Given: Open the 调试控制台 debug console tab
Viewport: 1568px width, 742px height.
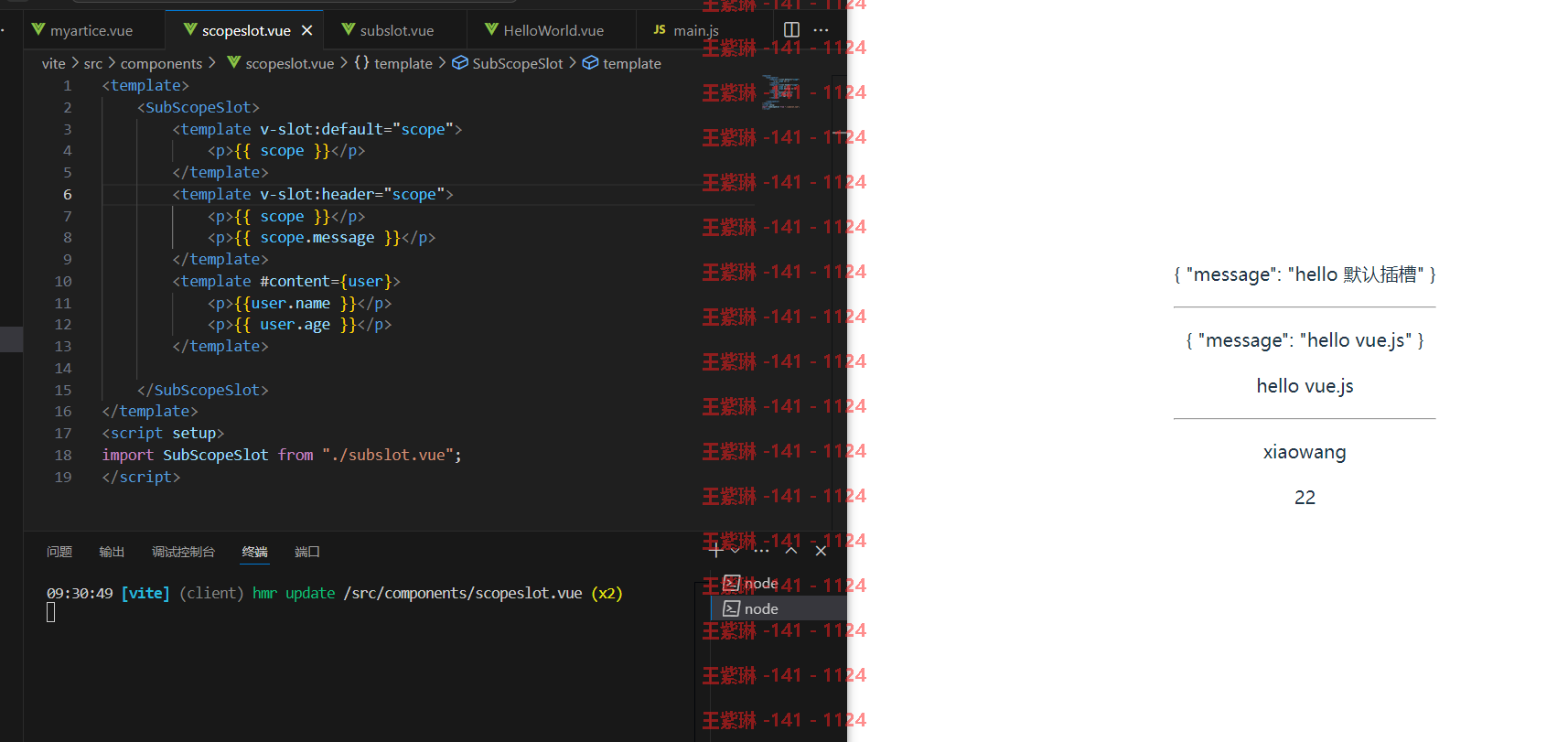Looking at the screenshot, I should [x=183, y=552].
